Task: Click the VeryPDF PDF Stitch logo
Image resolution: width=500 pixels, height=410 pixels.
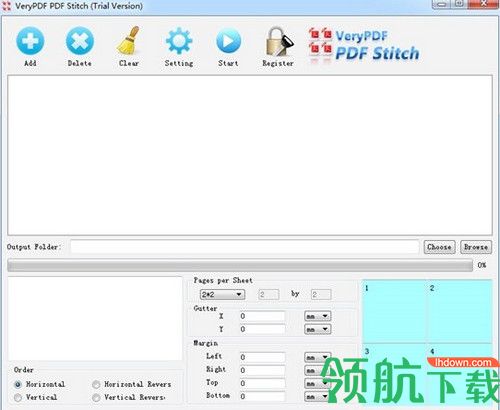Action: point(363,45)
